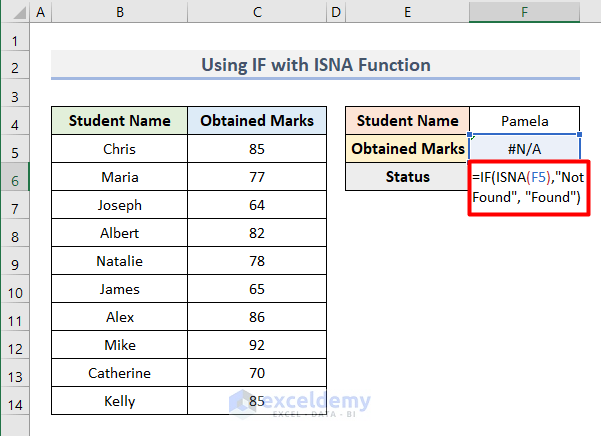Select the highlighted column F header
The image size is (601, 436).
tap(525, 14)
